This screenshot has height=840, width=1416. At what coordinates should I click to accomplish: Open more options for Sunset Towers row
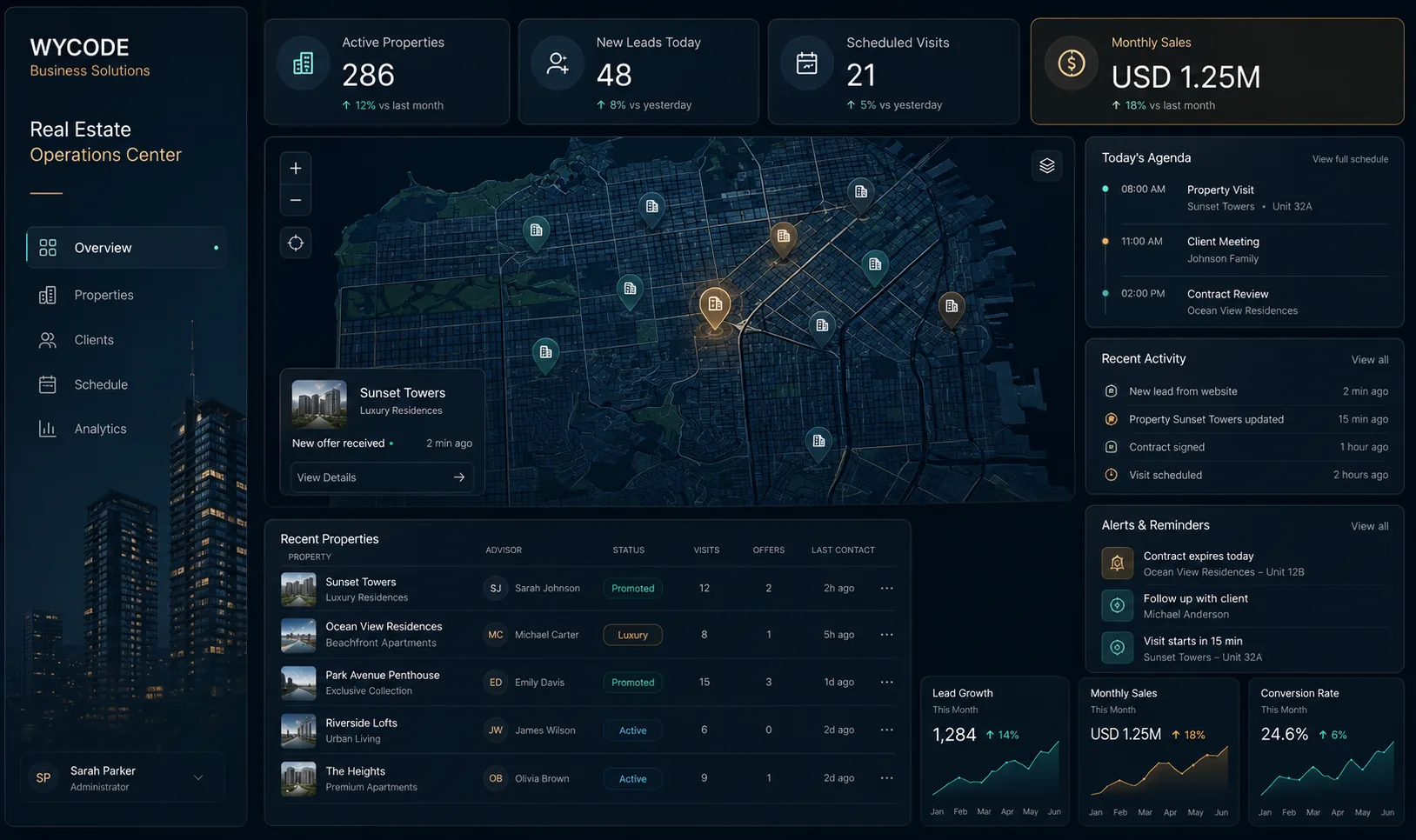pos(886,589)
